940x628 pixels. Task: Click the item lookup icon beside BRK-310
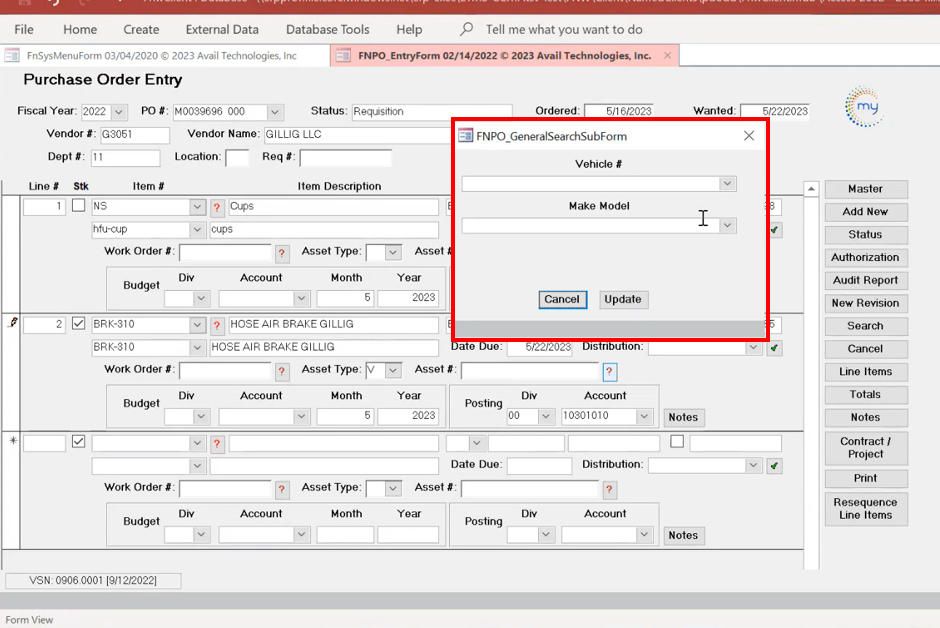(217, 325)
